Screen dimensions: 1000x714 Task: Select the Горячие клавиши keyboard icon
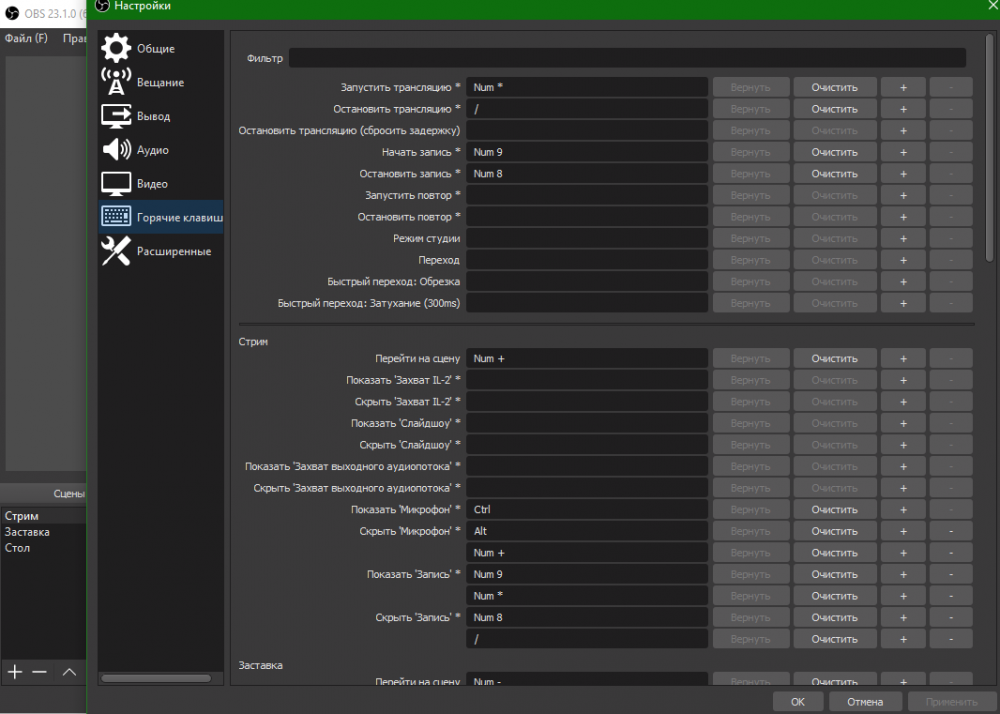pyautogui.click(x=116, y=217)
